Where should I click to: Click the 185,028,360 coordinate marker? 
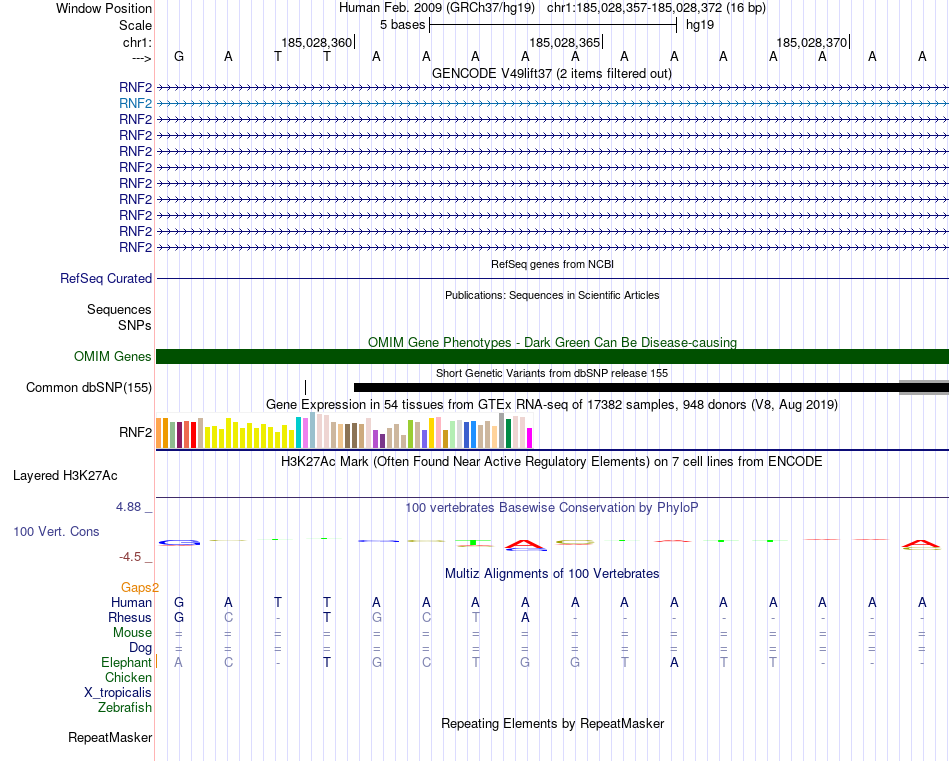pos(317,42)
